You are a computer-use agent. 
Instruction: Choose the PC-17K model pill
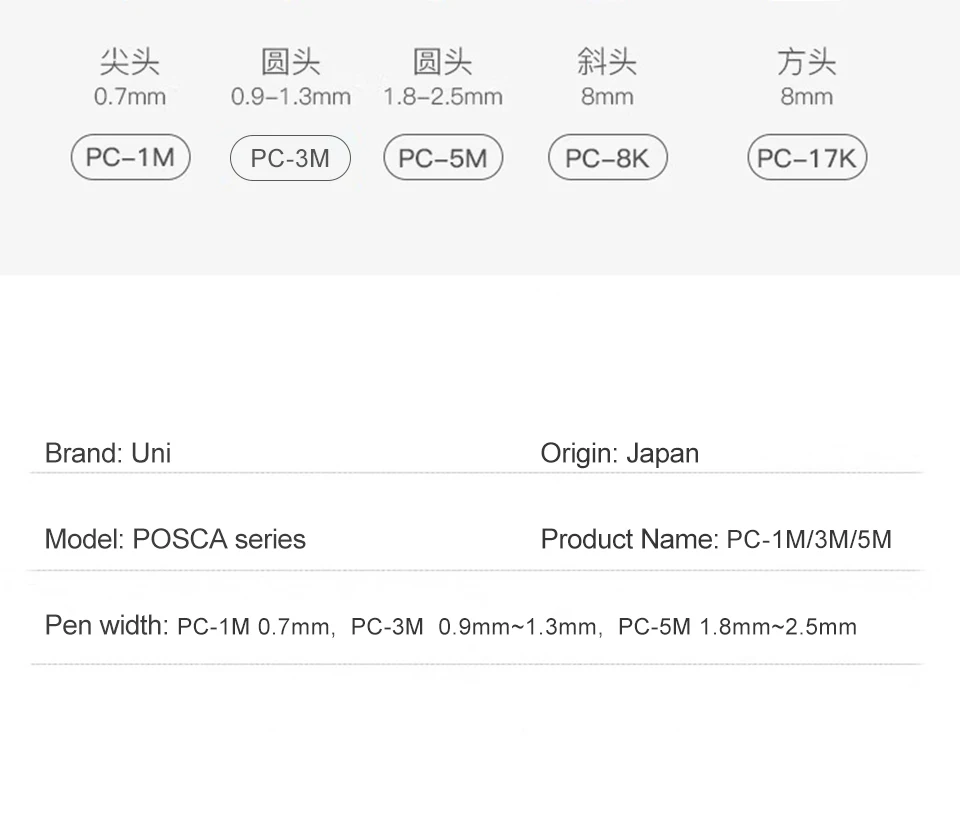807,159
